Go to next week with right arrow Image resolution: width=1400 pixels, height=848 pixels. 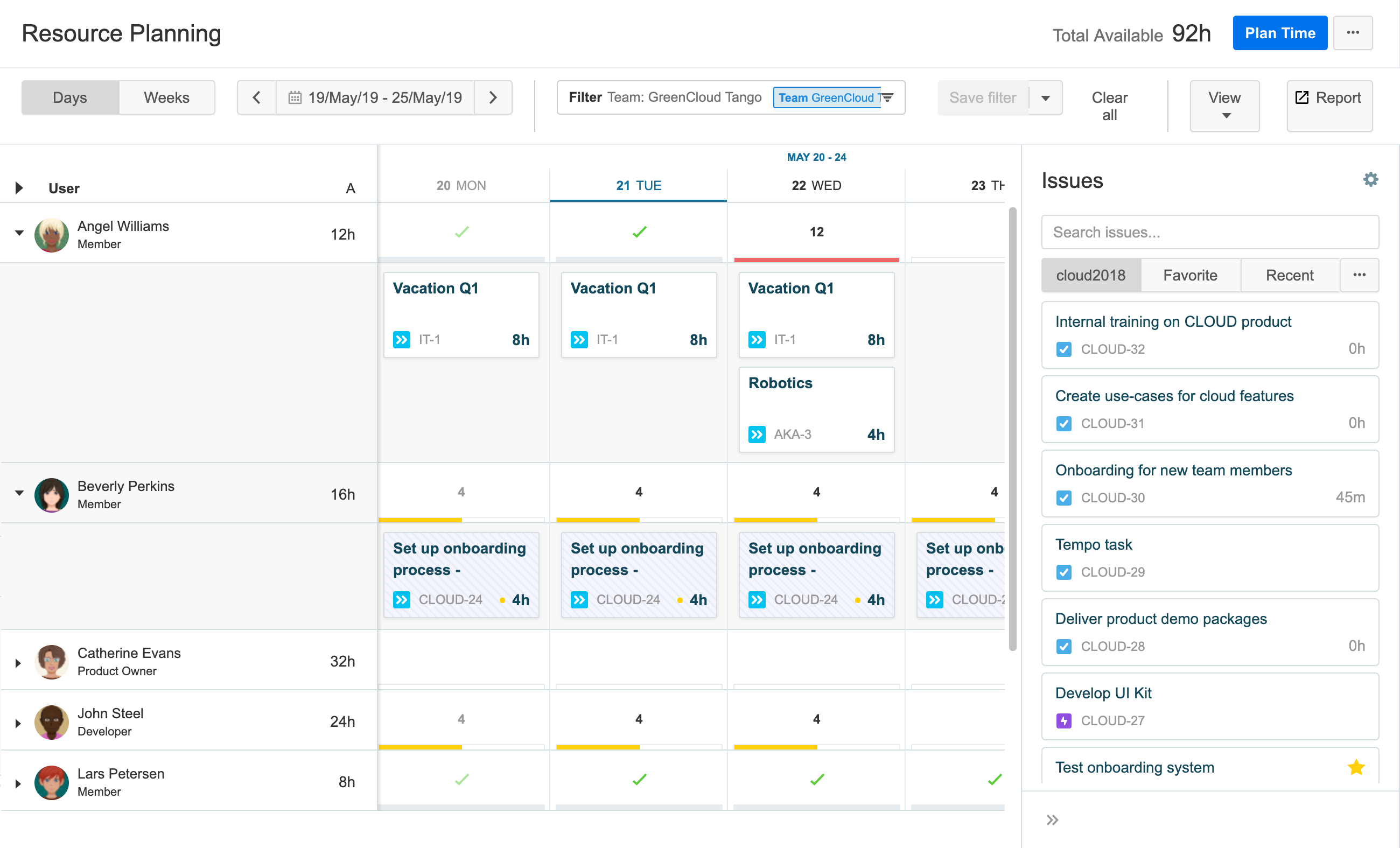click(x=493, y=97)
